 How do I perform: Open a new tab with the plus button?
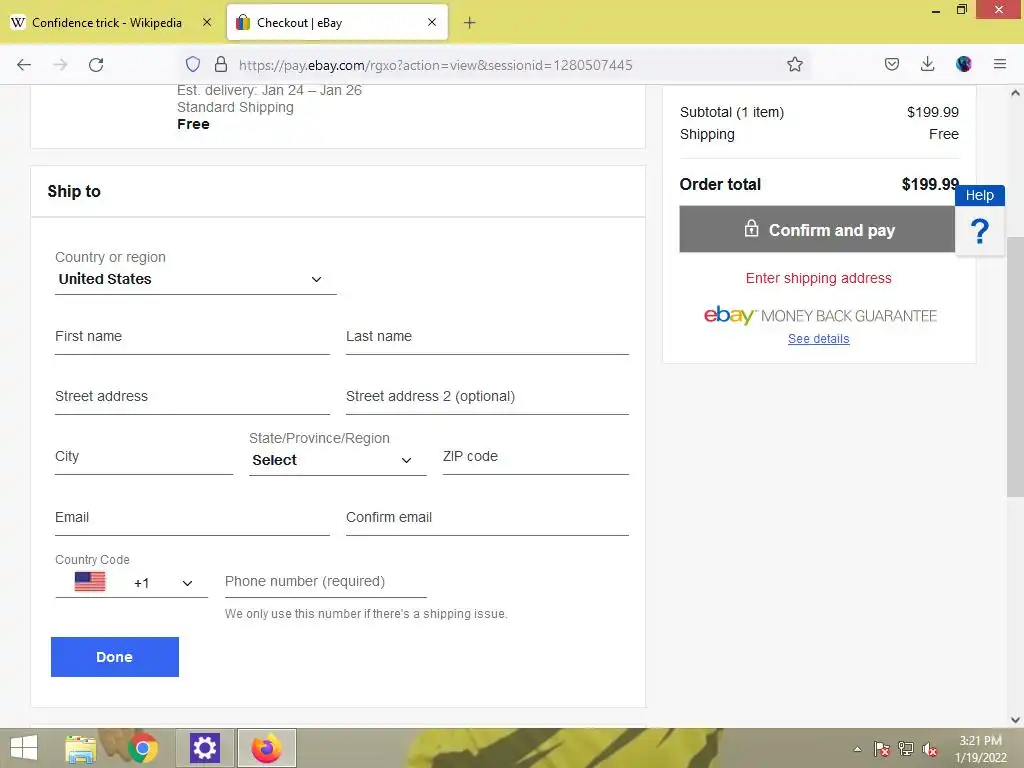[470, 23]
